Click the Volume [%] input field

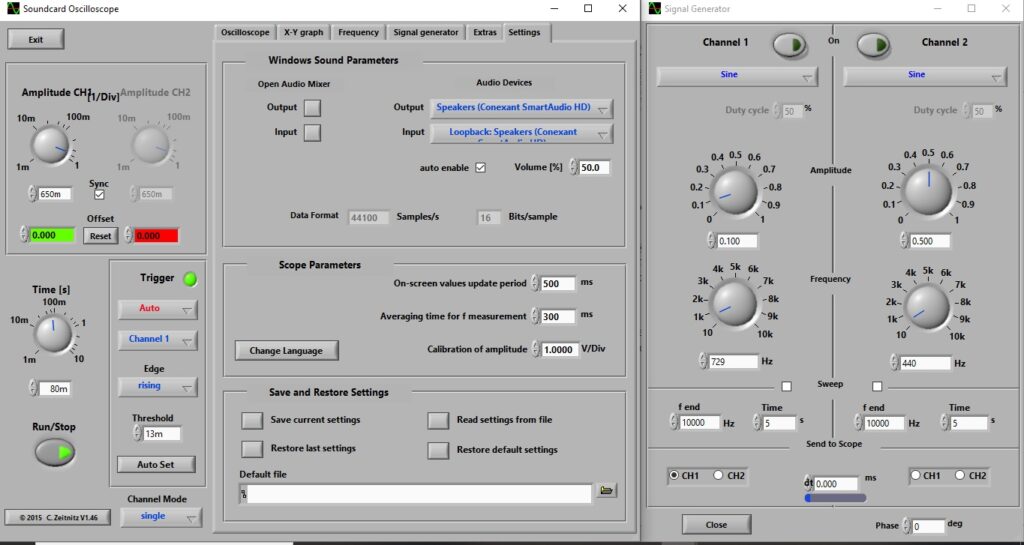pyautogui.click(x=594, y=168)
